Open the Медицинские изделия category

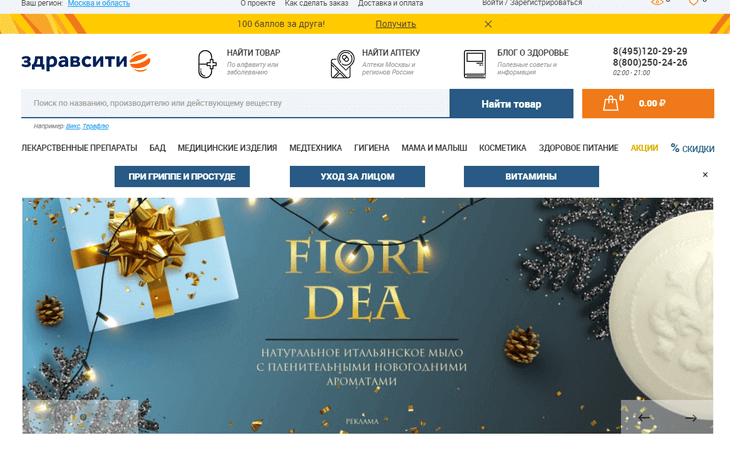[x=227, y=148]
